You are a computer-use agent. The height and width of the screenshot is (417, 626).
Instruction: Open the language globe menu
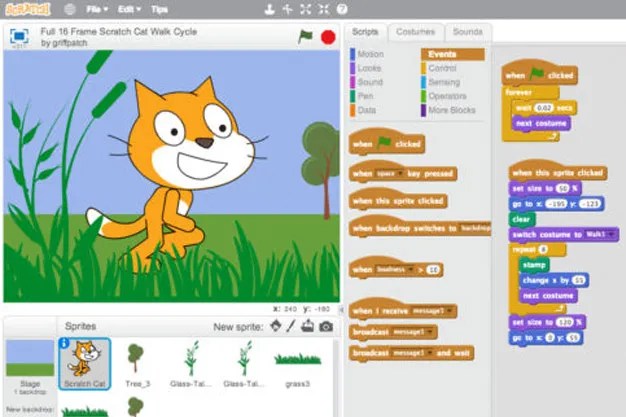[x=70, y=9]
